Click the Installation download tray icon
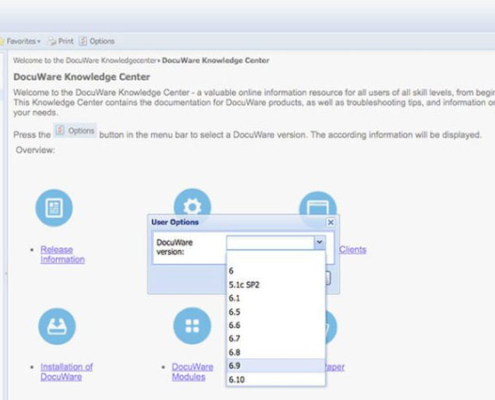Viewport: 495px width, 400px height. 57,326
